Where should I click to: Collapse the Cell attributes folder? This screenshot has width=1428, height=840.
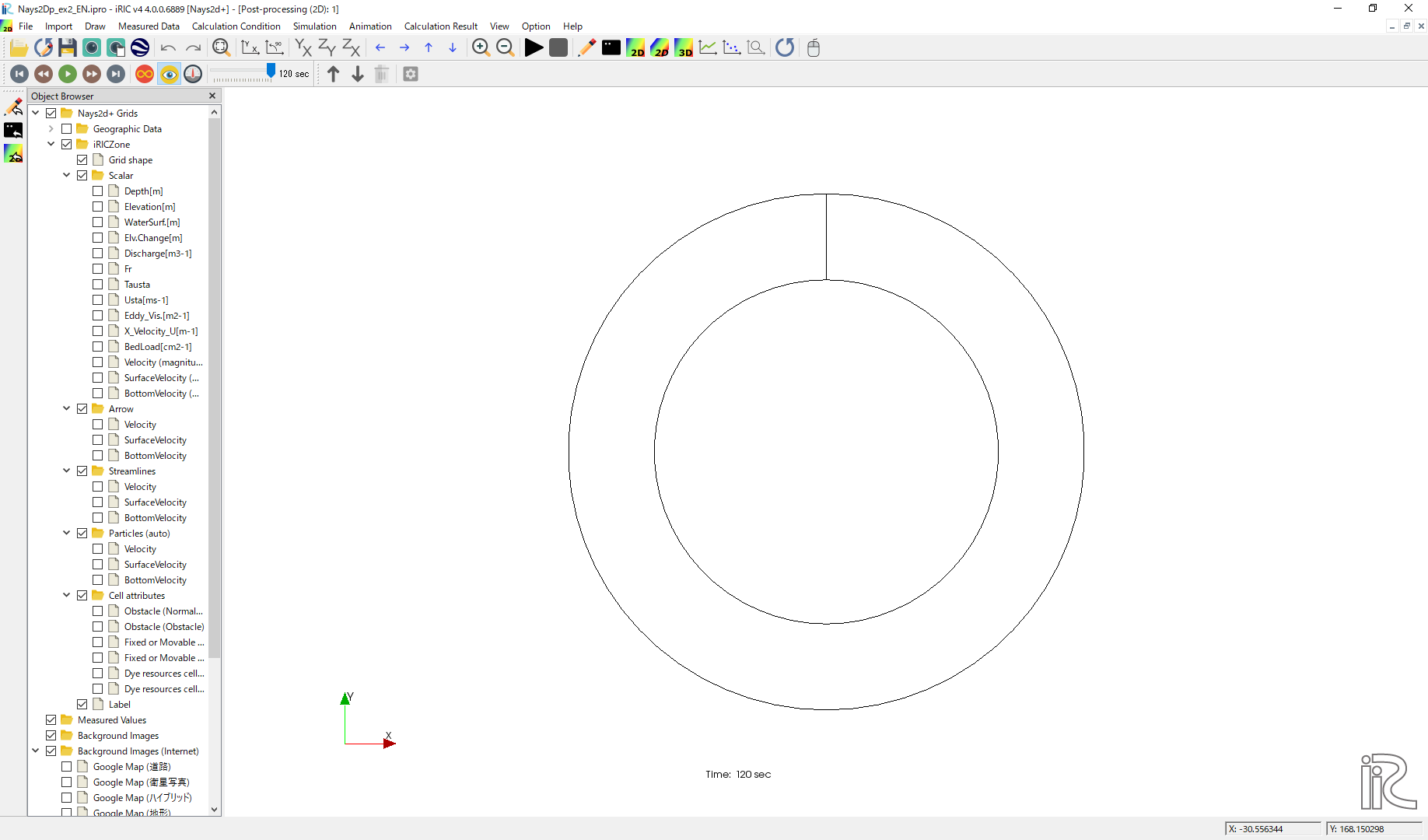[67, 596]
